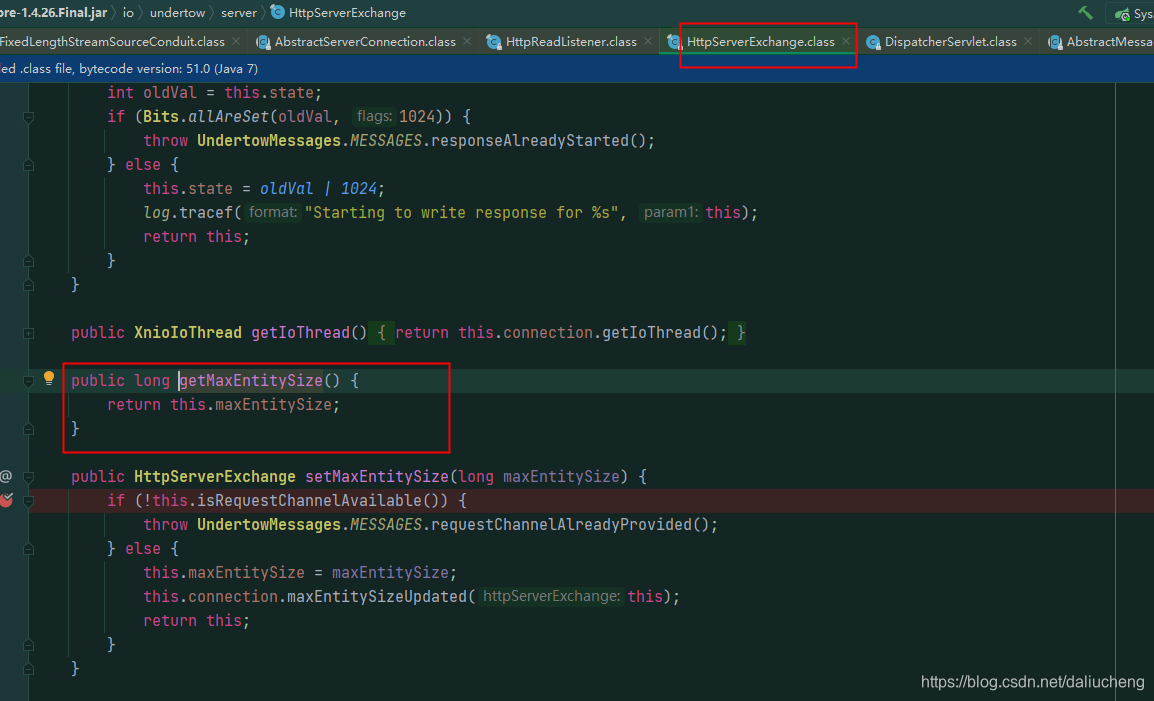Click the maxEntitySizeUpdated method call
Screen dimensions: 1154x701
tap(377, 596)
